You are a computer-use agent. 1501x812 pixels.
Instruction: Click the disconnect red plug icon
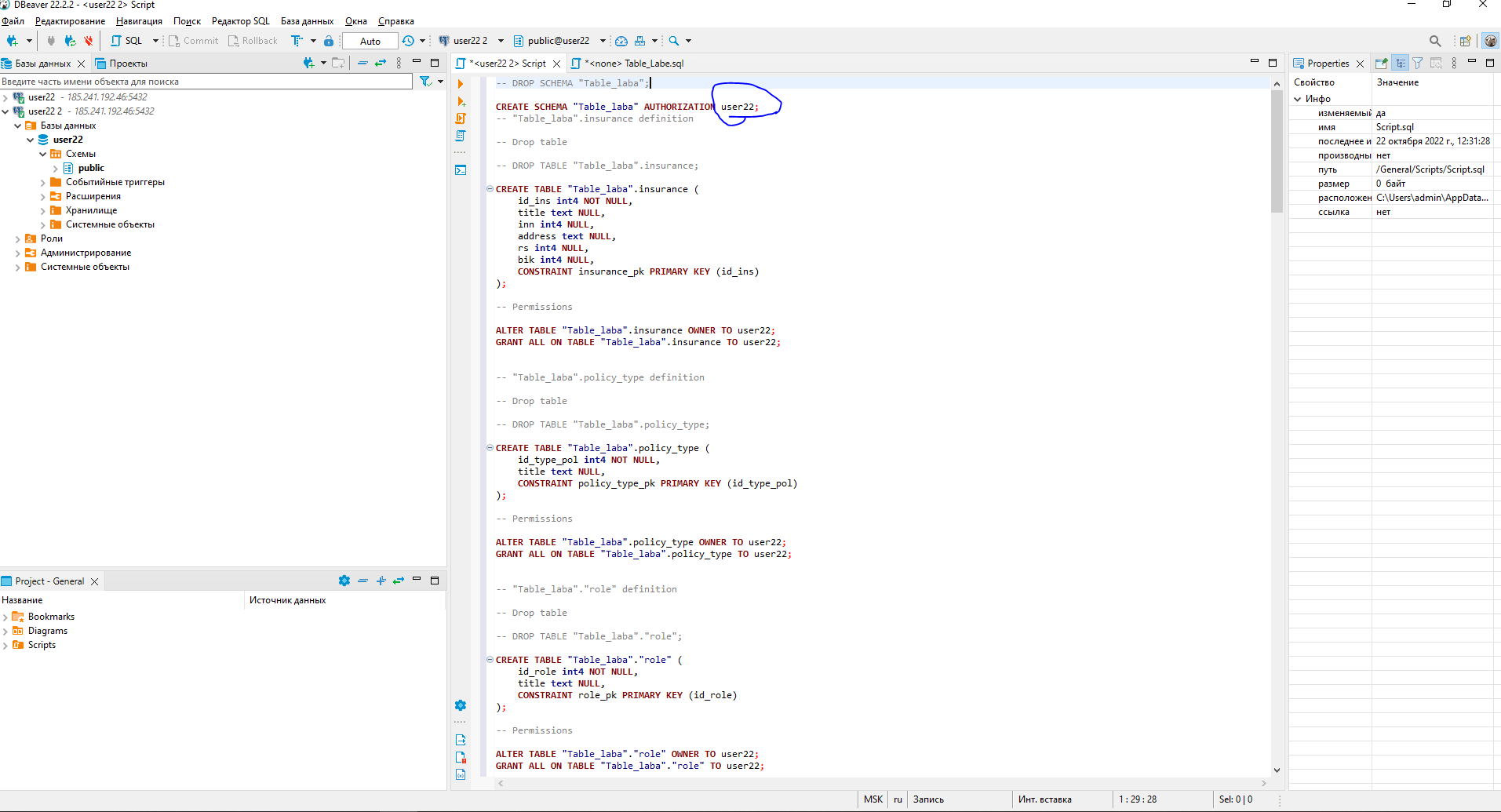[x=89, y=41]
